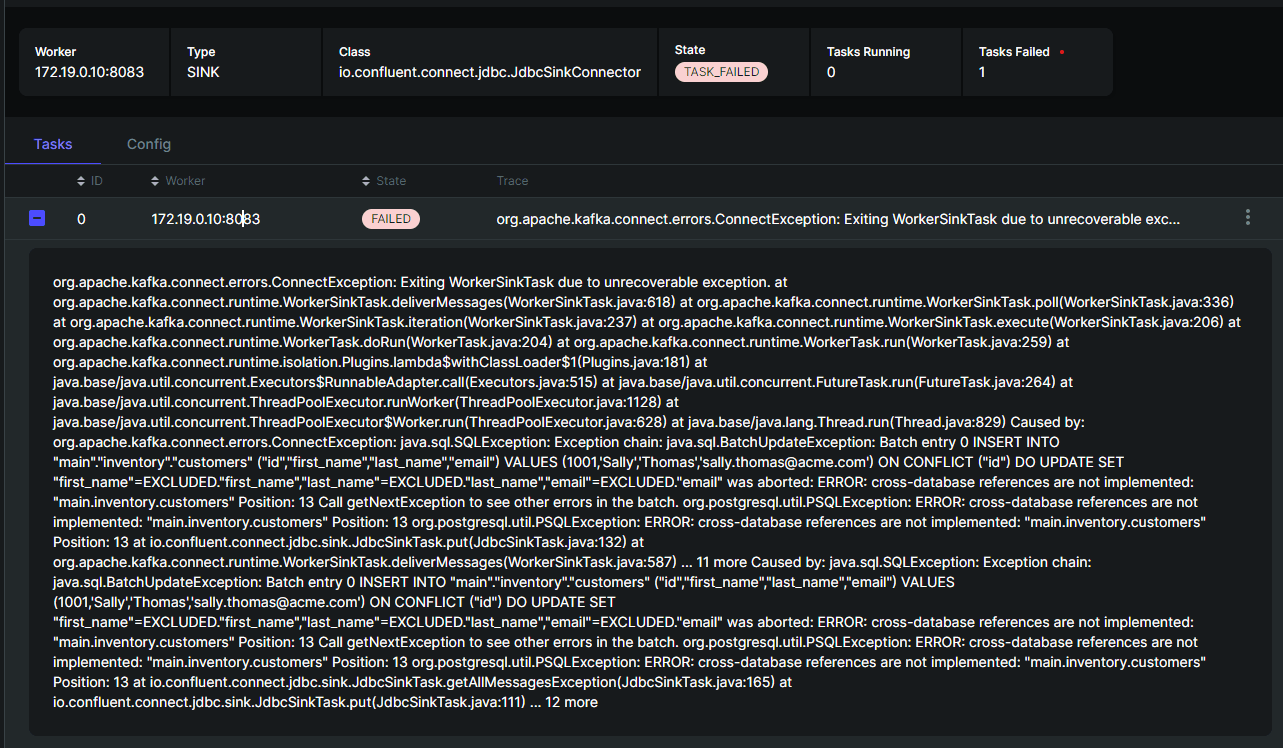Image resolution: width=1283 pixels, height=748 pixels.
Task: Switch to the Config tab
Action: [x=148, y=144]
